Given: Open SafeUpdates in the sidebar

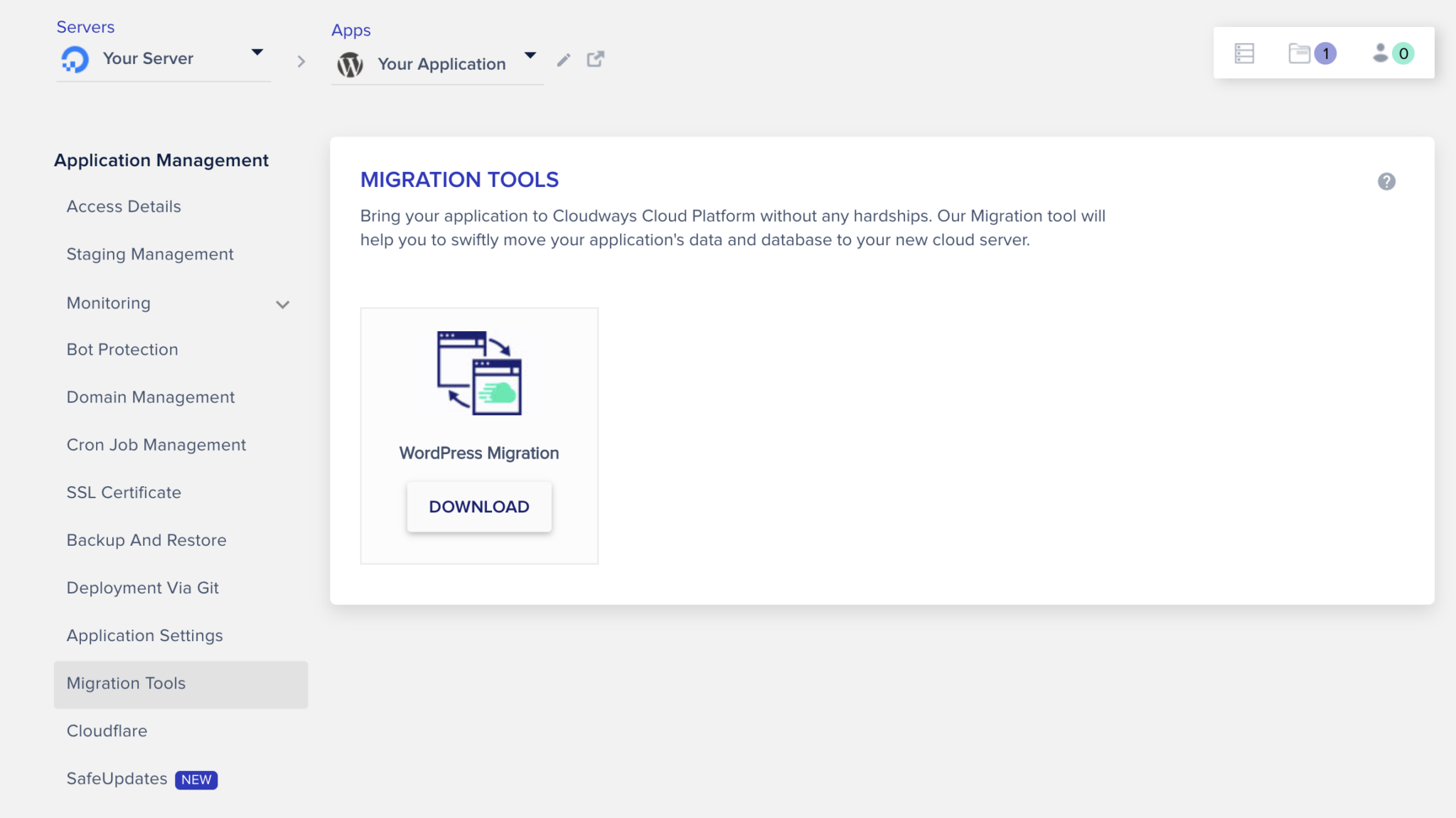Looking at the screenshot, I should tap(117, 779).
